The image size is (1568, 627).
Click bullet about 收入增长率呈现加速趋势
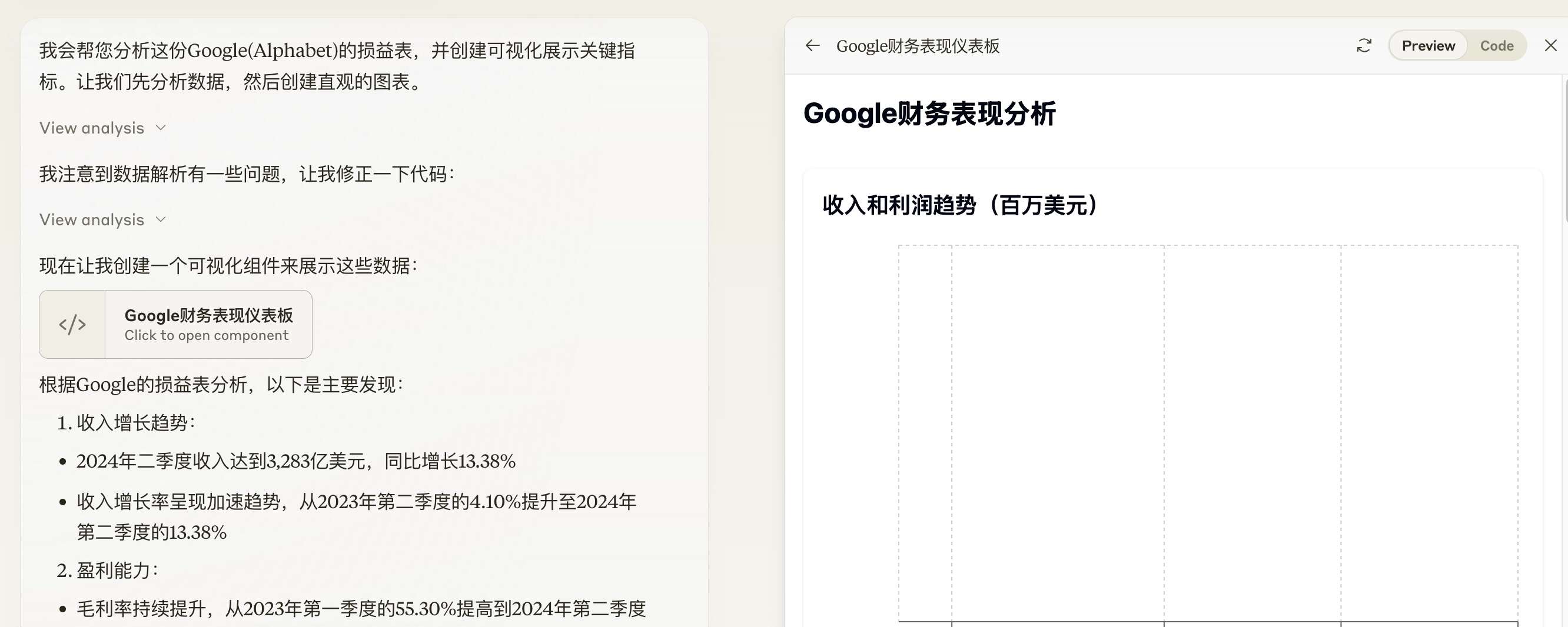(x=357, y=517)
